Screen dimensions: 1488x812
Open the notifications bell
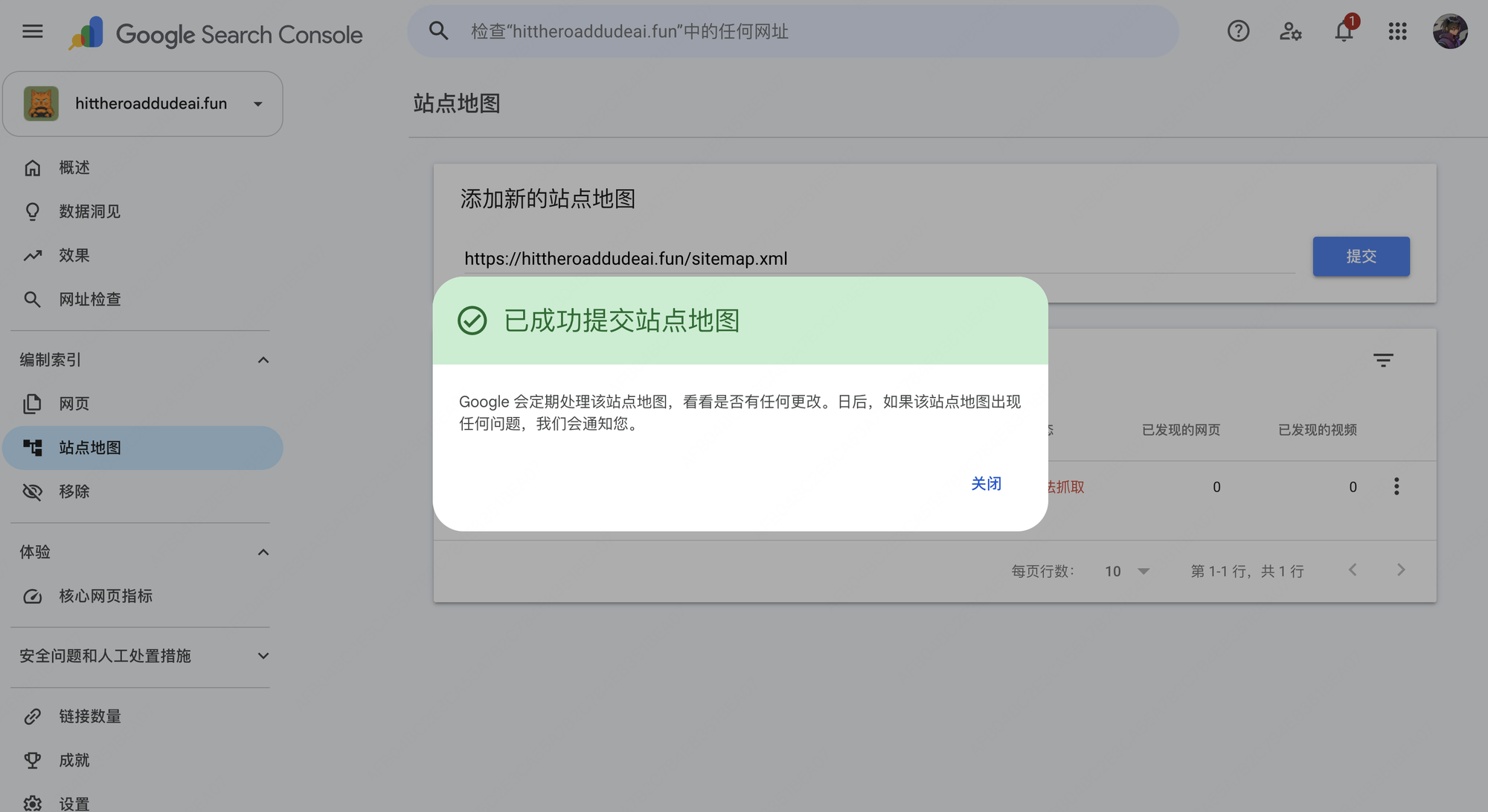(x=1344, y=31)
